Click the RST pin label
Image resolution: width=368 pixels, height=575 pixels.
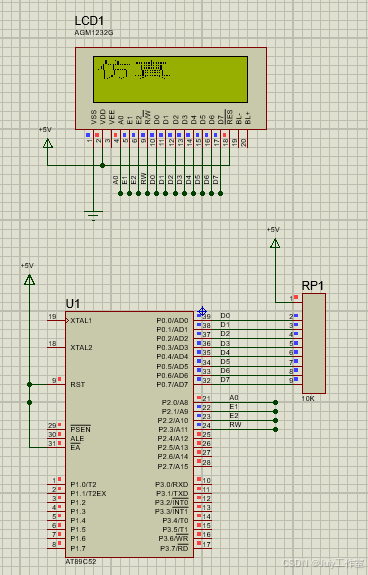pyautogui.click(x=78, y=384)
